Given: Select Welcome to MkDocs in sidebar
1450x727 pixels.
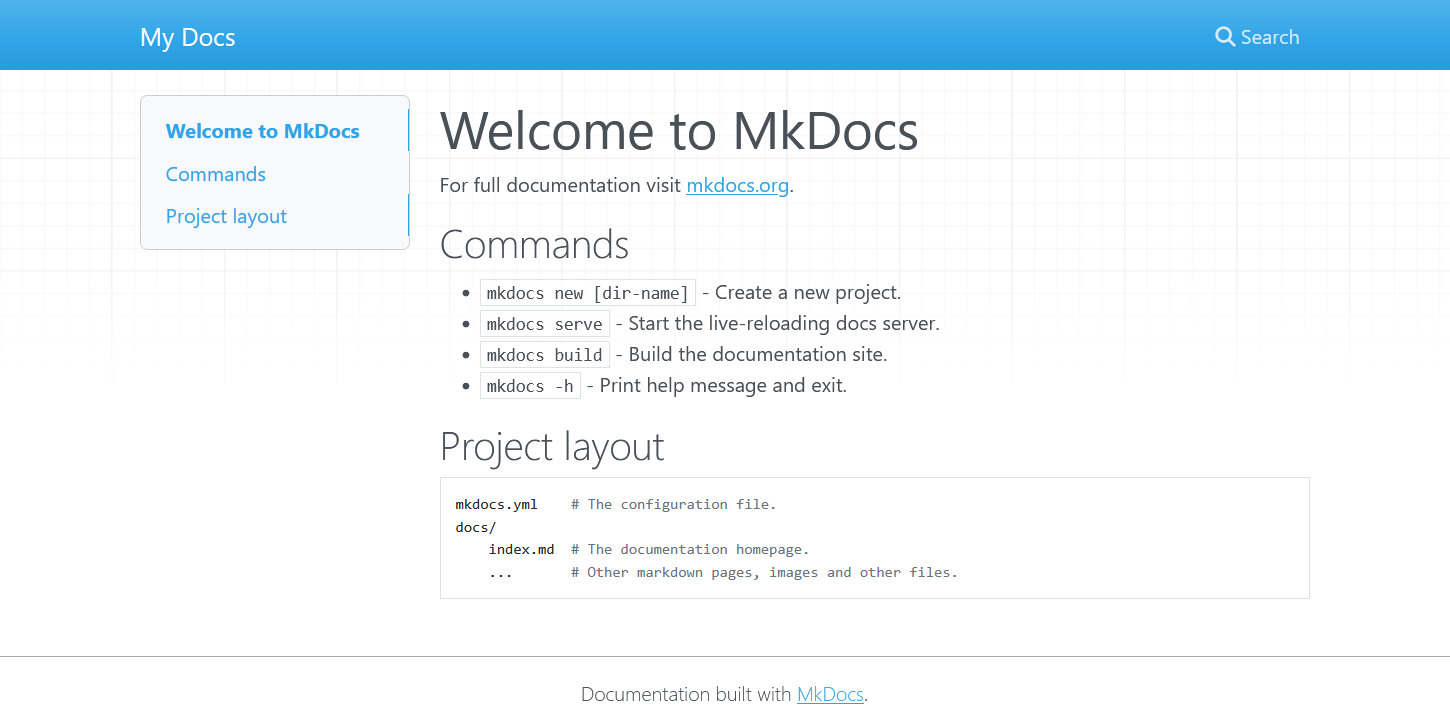Looking at the screenshot, I should point(262,131).
